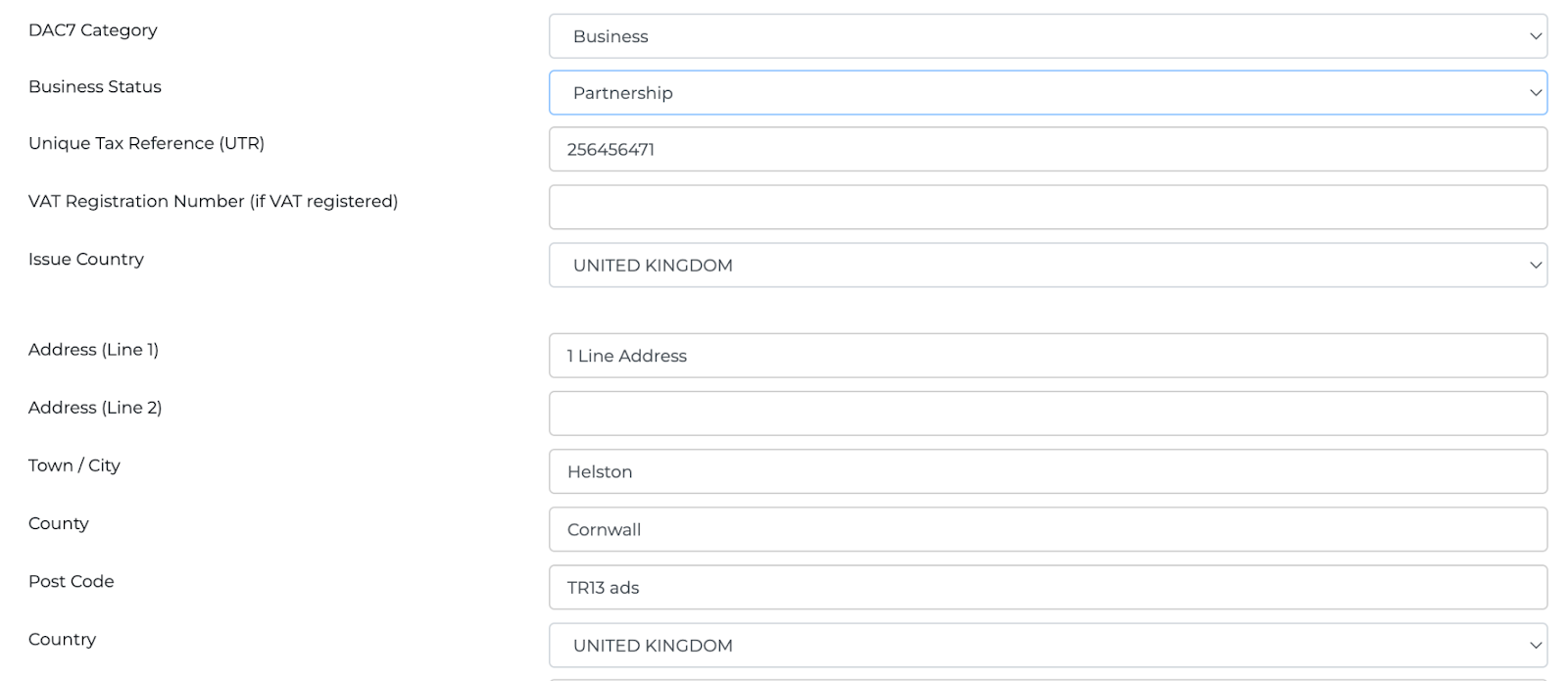The width and height of the screenshot is (1568, 681).
Task: Click the chevron arrow beside Partnership
Action: 1535,93
